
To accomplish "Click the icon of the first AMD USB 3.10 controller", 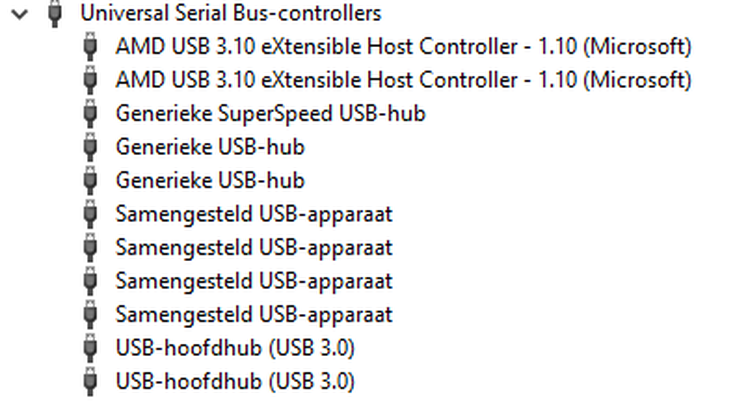I will click(90, 46).
